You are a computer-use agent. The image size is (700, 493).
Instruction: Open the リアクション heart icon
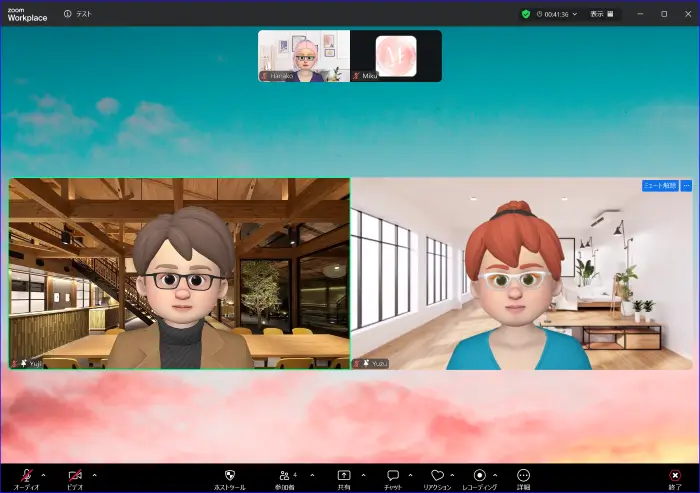(436, 476)
